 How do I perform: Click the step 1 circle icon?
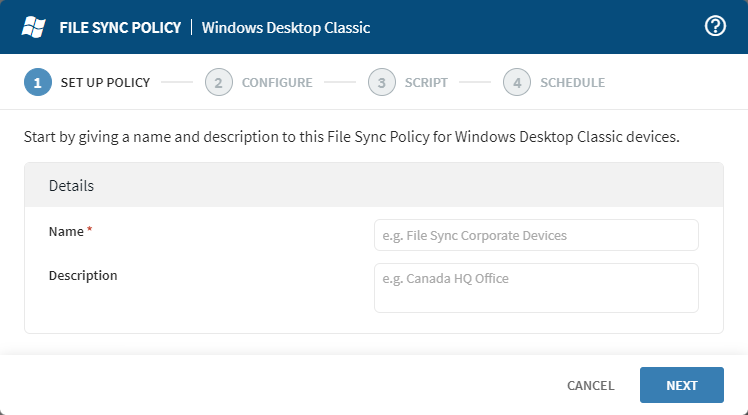(x=37, y=82)
